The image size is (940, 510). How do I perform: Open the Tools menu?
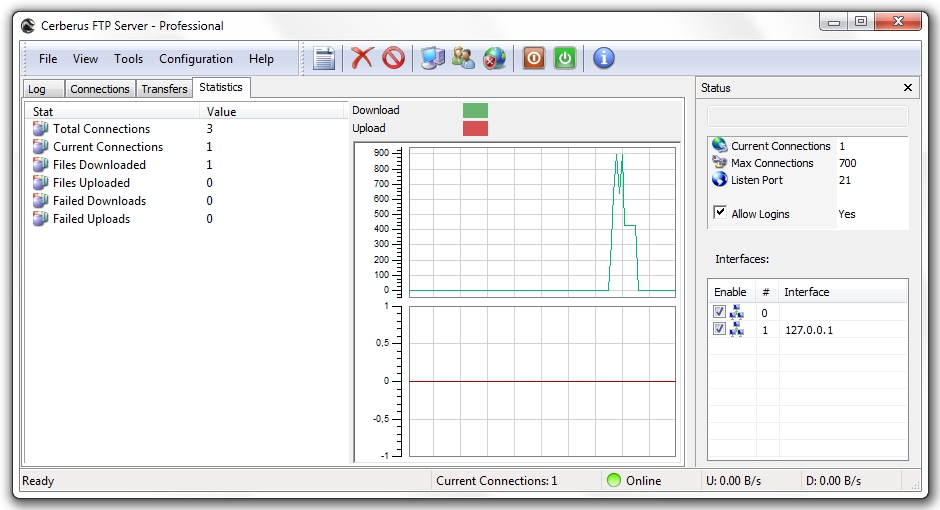point(128,59)
